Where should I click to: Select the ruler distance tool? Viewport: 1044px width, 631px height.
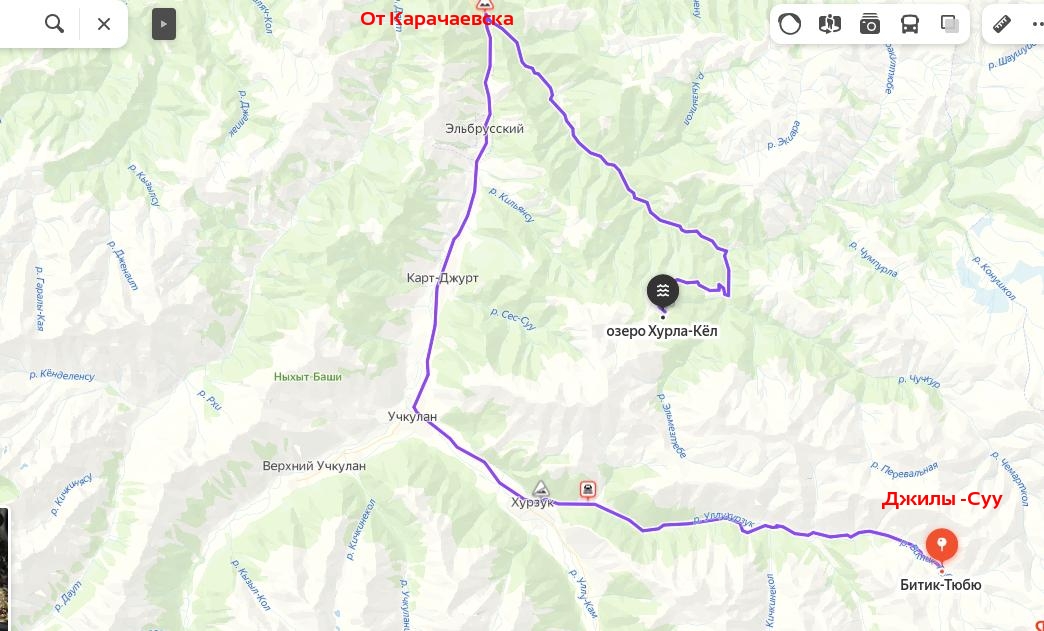(1002, 24)
